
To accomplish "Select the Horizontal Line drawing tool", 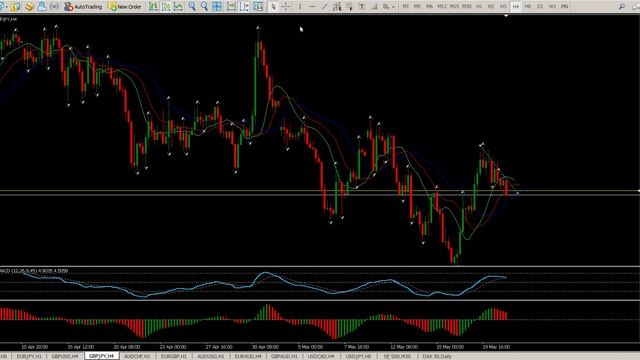I will 312,7.
